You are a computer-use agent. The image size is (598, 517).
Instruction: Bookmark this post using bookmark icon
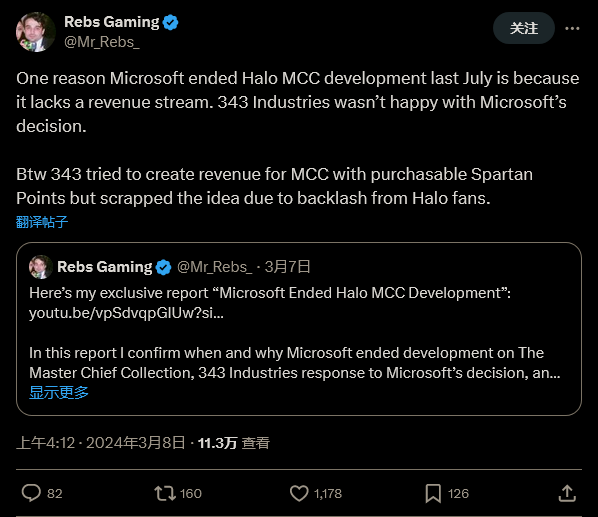433,493
